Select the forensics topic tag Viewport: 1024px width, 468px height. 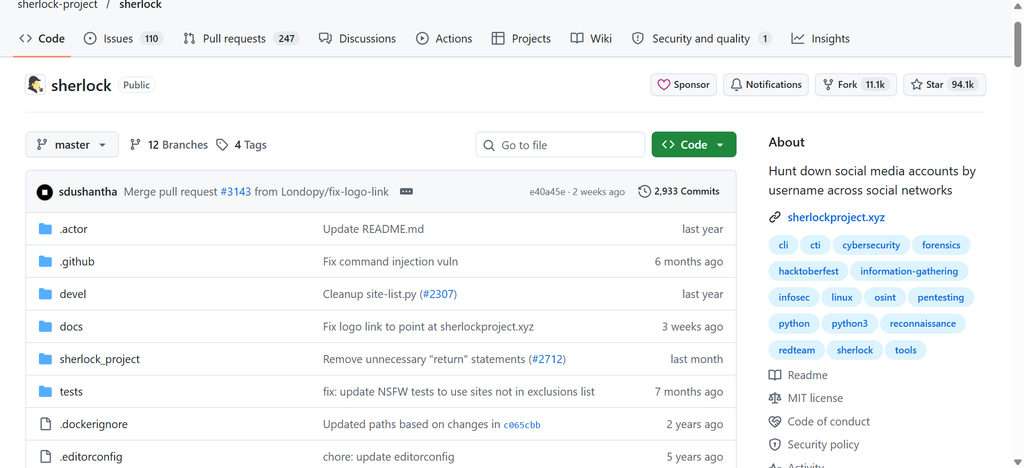941,245
